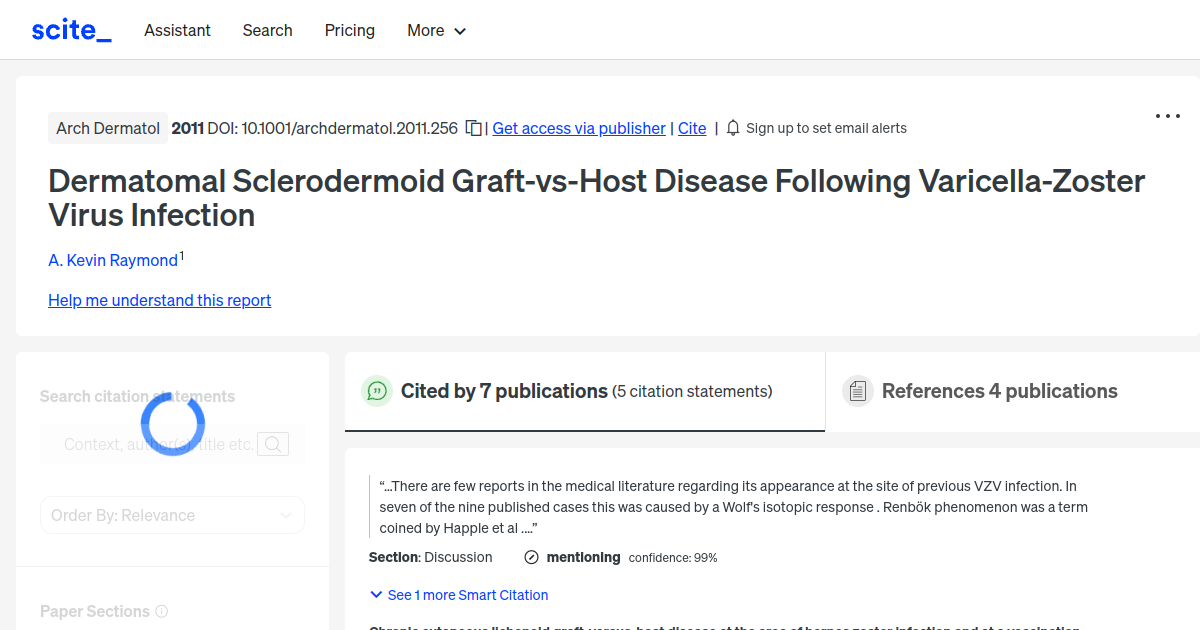The image size is (1200, 630).
Task: Click Get access via publisher link
Action: pos(578,128)
